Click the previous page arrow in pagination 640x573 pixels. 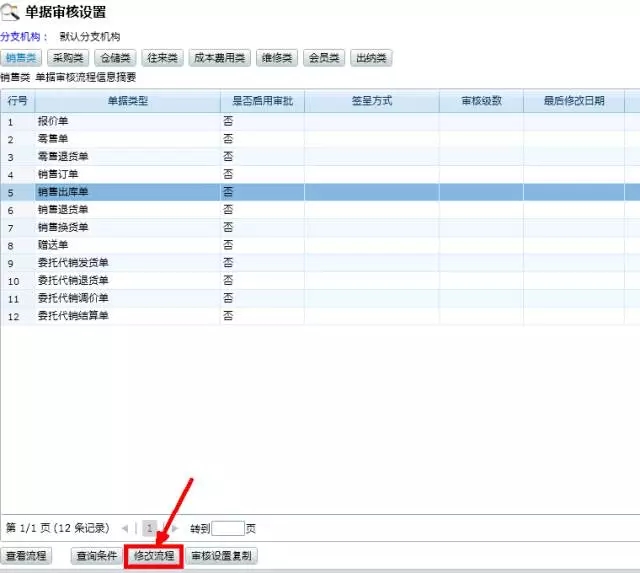(x=125, y=528)
